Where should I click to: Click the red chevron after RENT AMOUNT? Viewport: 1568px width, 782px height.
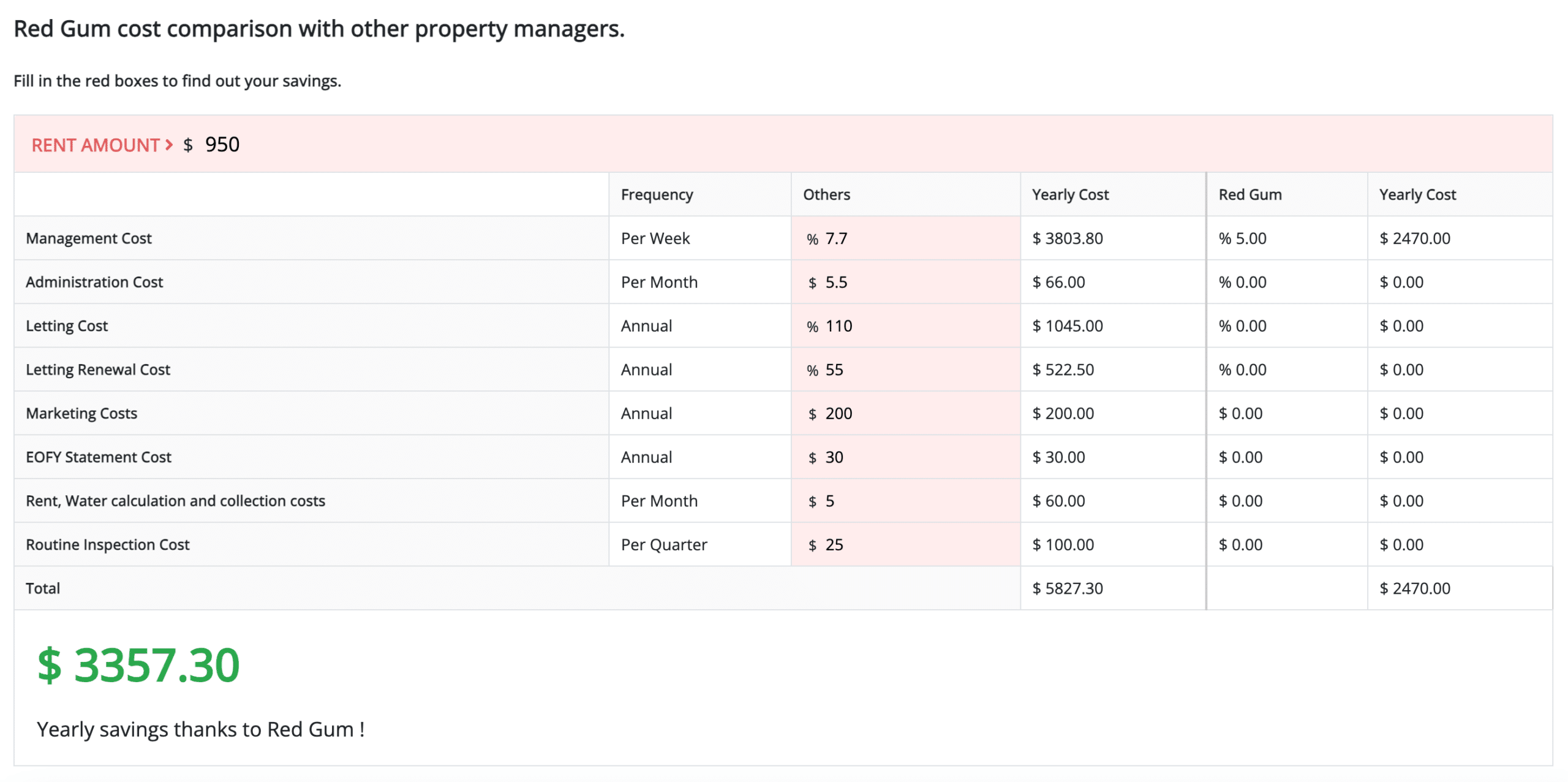point(169,145)
